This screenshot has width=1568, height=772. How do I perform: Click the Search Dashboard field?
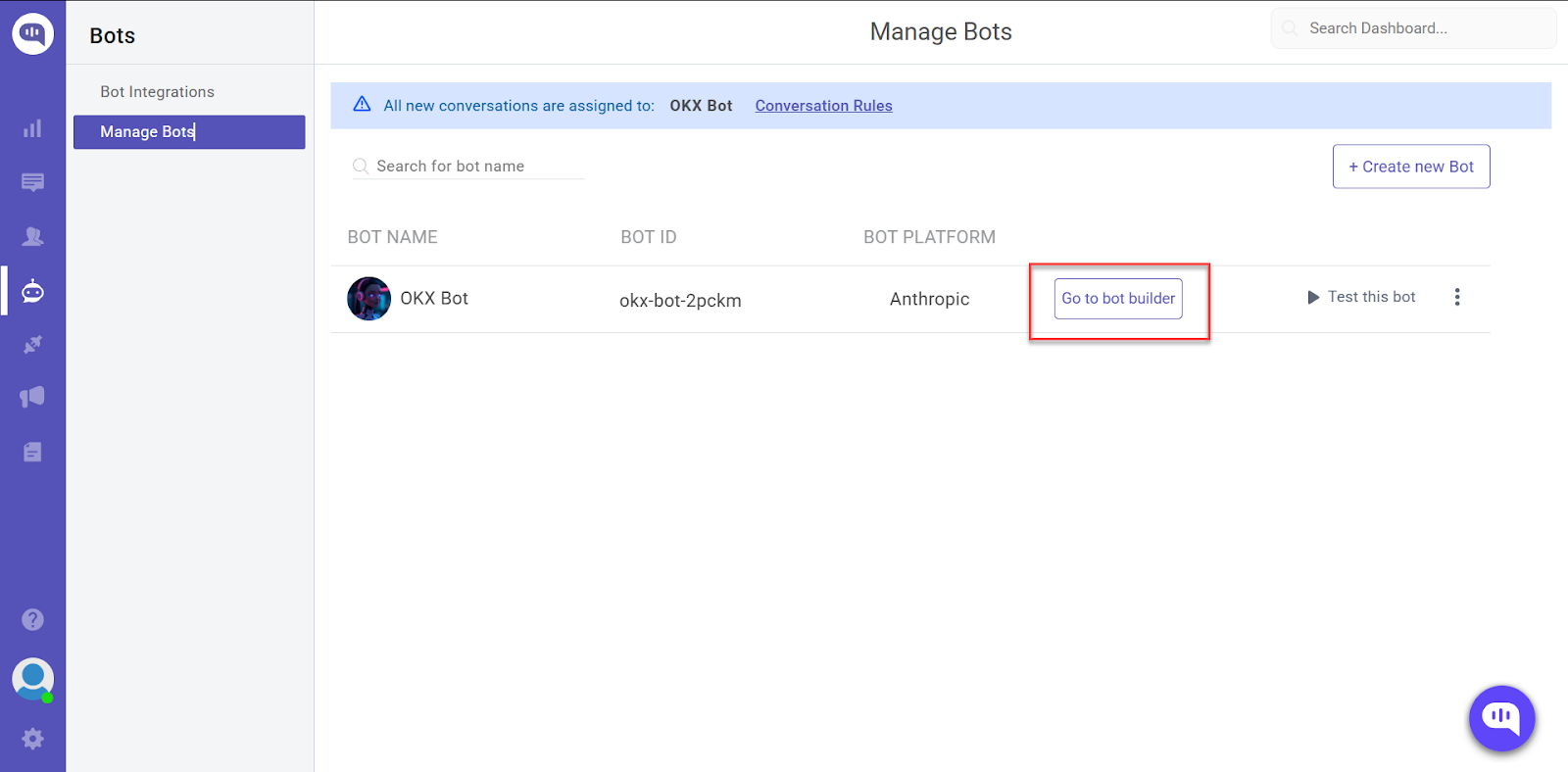tap(1413, 28)
